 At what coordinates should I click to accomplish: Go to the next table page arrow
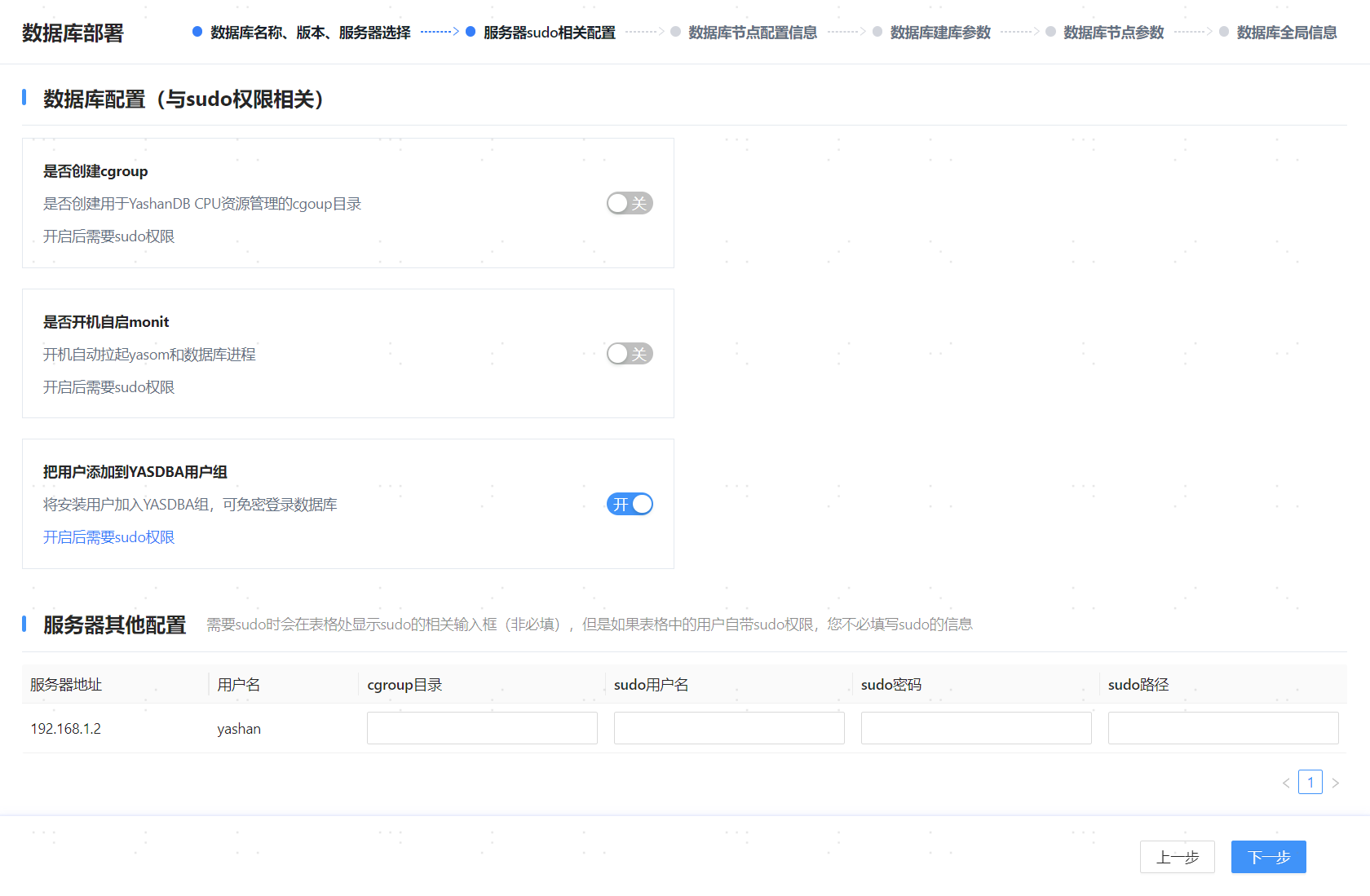click(x=1335, y=783)
